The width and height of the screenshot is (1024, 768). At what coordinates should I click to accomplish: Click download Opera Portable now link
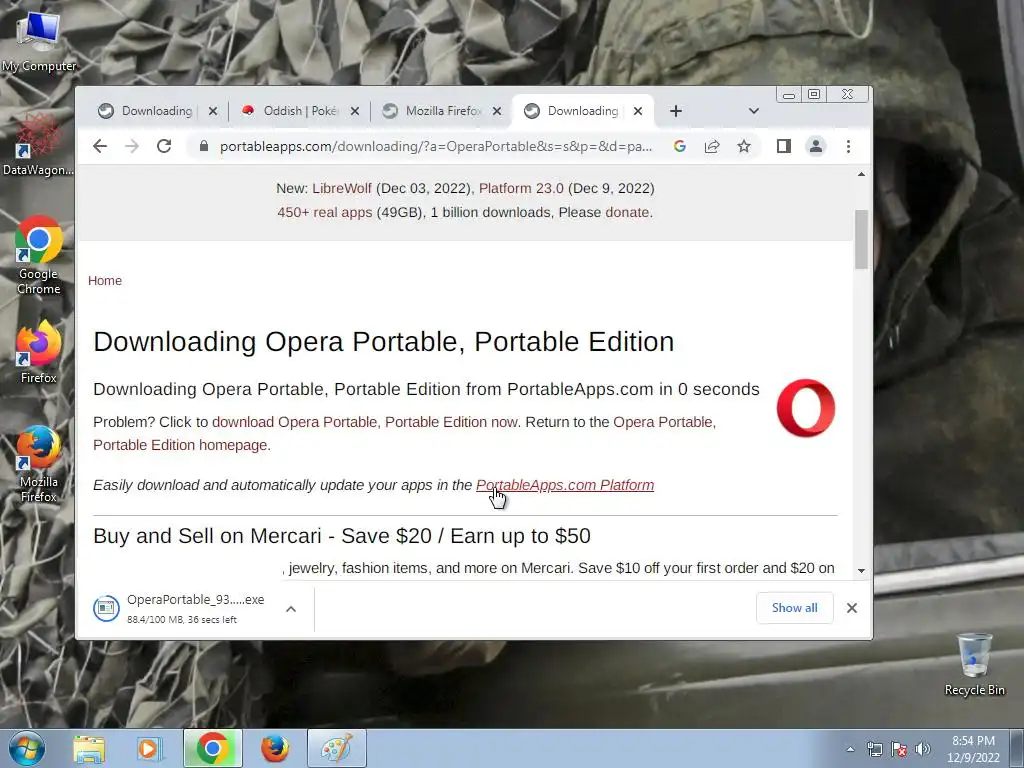pos(365,422)
